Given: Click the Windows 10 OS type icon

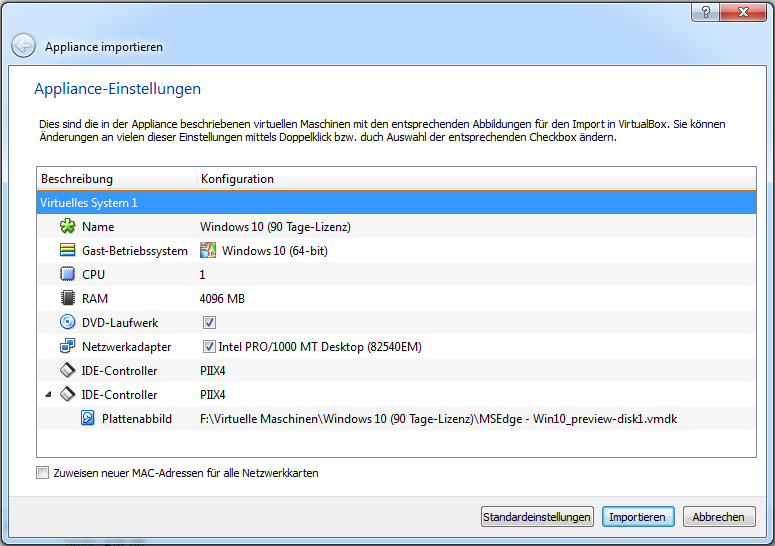Looking at the screenshot, I should pos(208,250).
